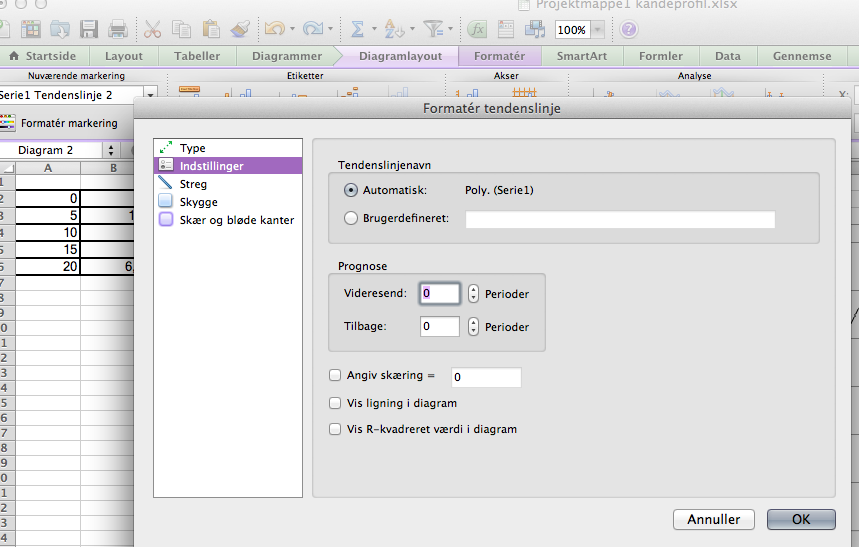Image resolution: width=859 pixels, height=547 pixels.
Task: Check Vis ligning i diagram
Action: 335,403
